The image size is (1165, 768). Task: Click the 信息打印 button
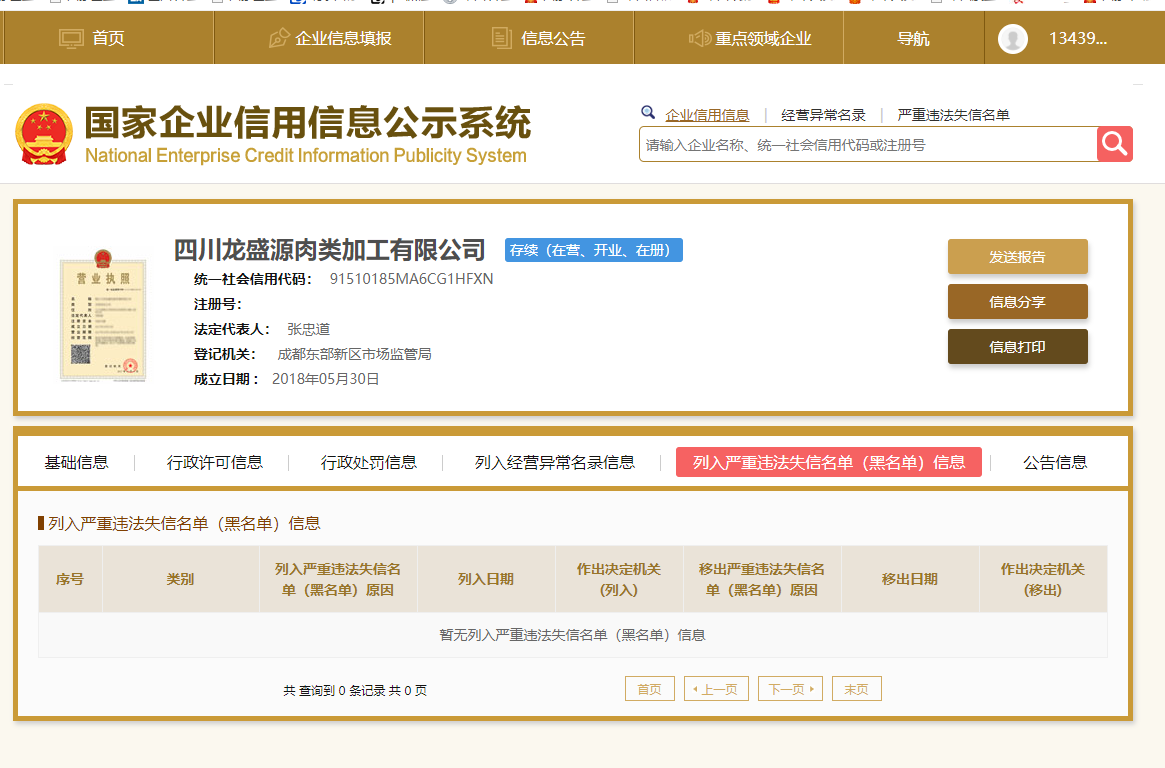(1017, 347)
